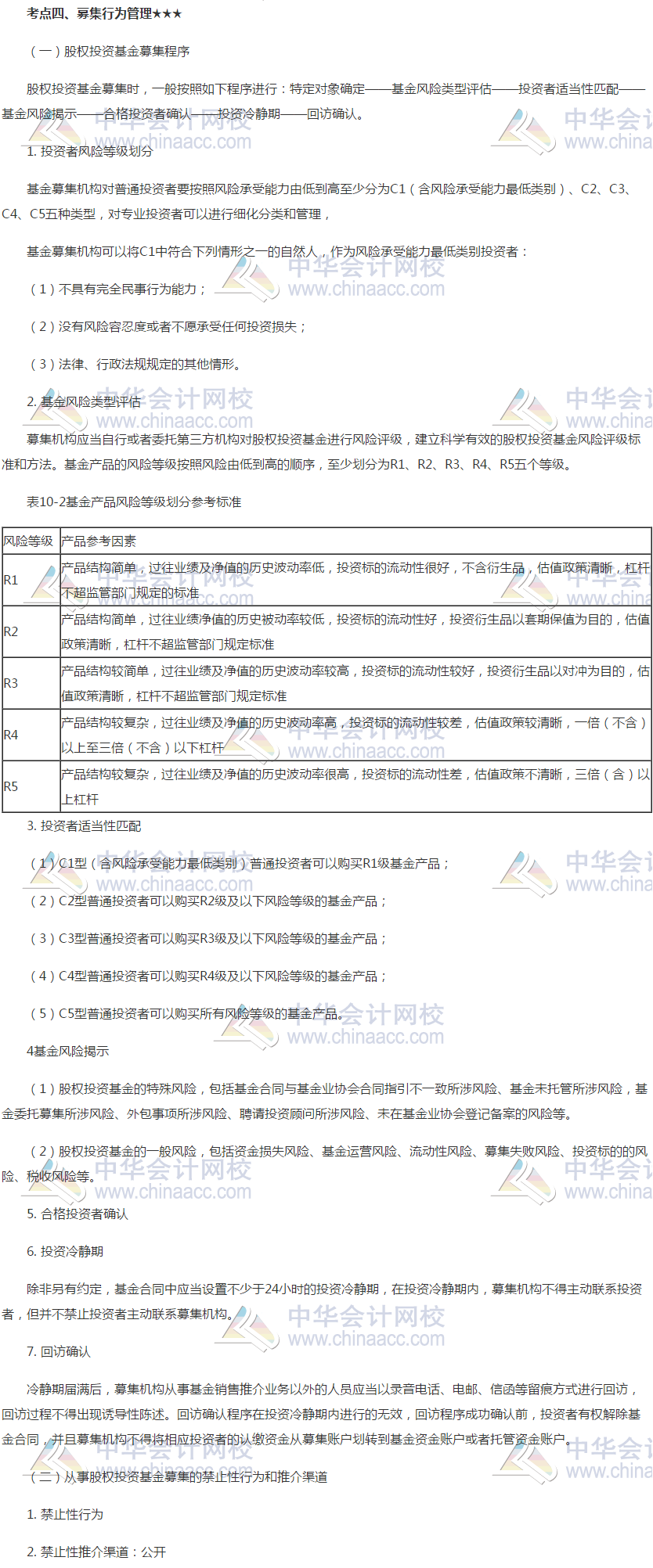Screen dimensions: 653x1568
Task: Select the line '7. 回访确认'
Action: click(x=59, y=1351)
